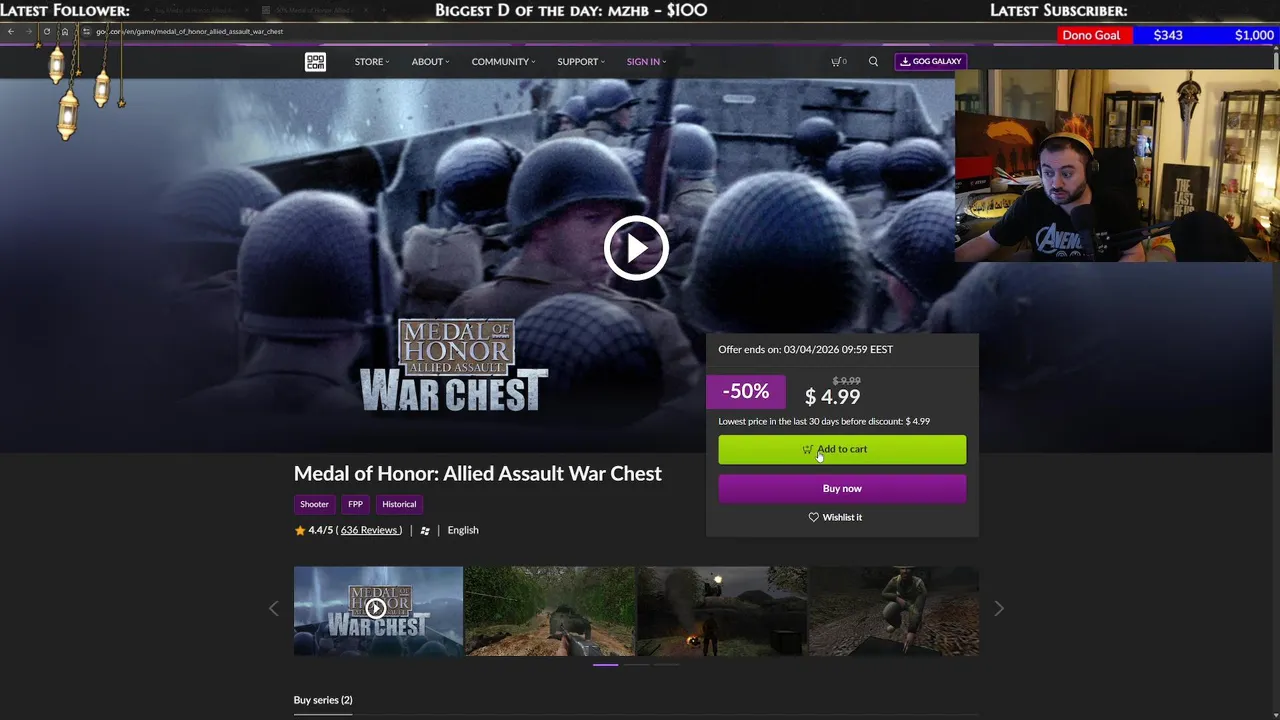Open the Historical tag
This screenshot has height=720, width=1280.
(x=399, y=504)
